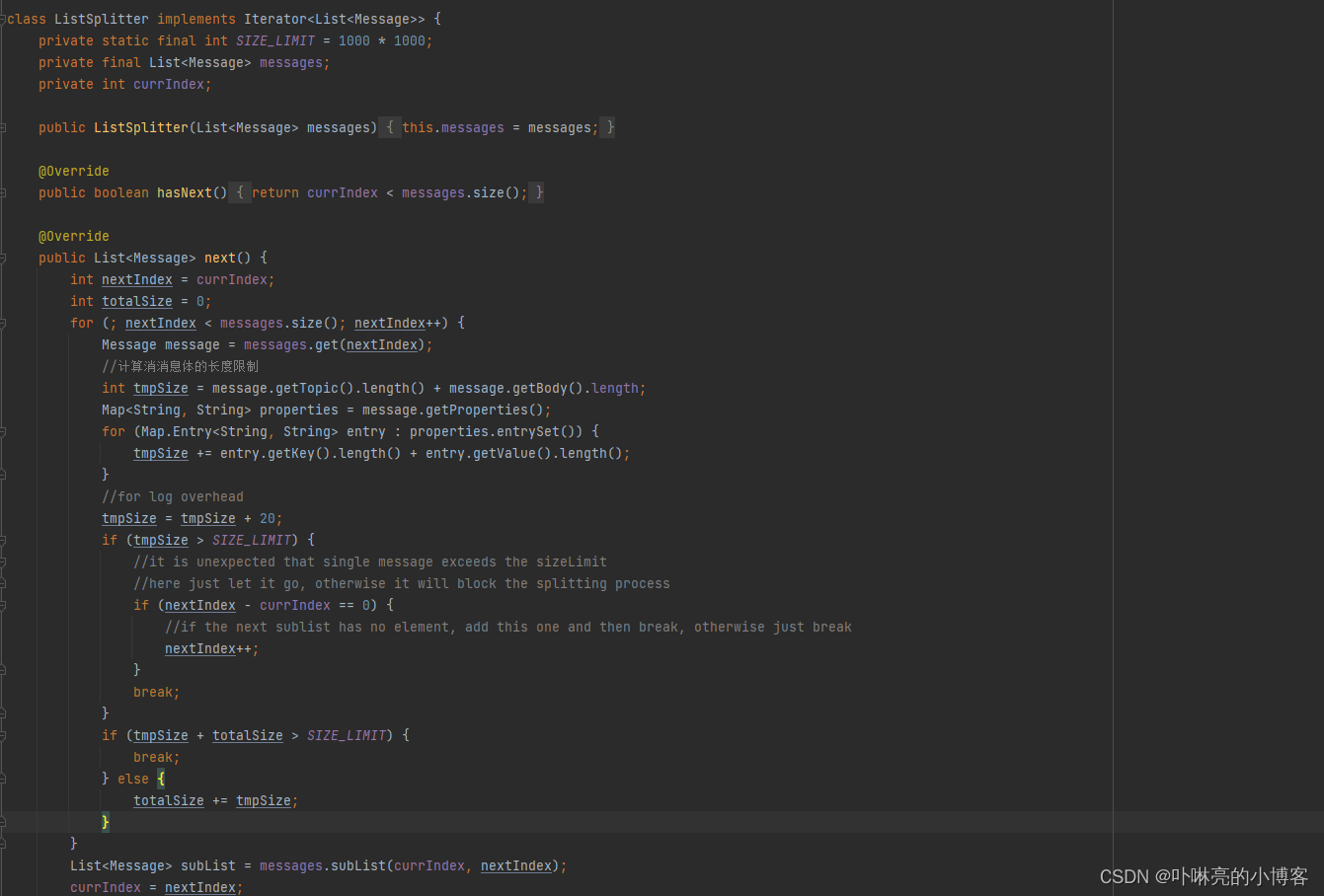Click 'subList' variable in the List<Message> subList line
This screenshot has height=896, width=1324.
(x=208, y=865)
